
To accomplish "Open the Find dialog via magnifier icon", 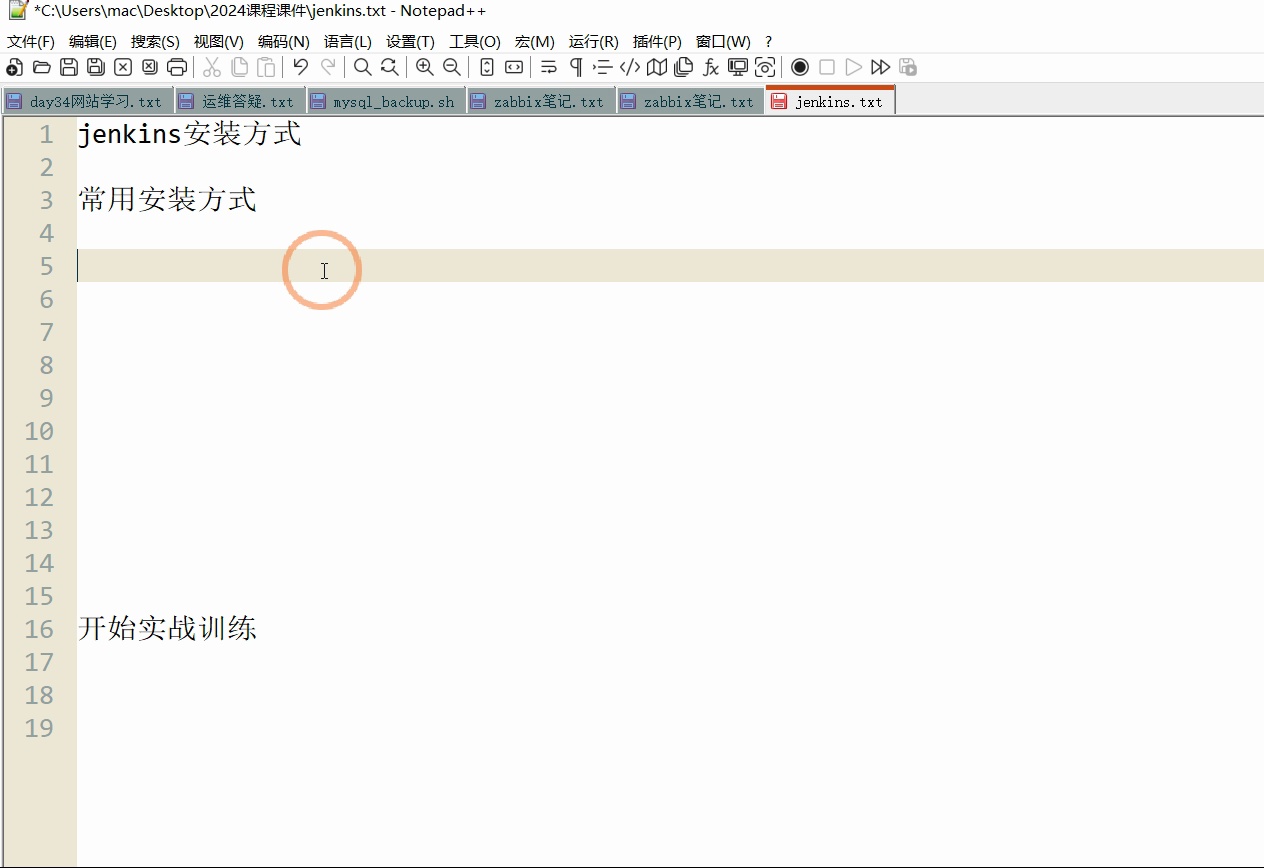I will point(362,67).
